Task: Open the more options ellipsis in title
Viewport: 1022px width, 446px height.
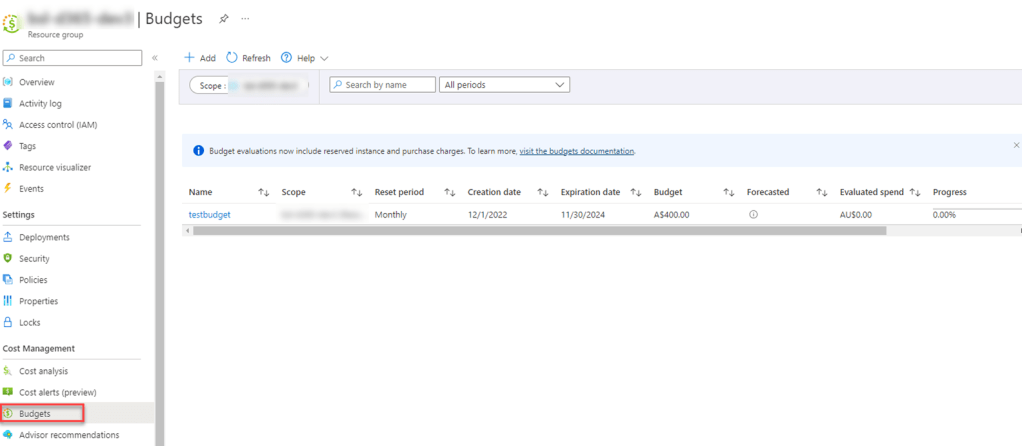Action: (x=245, y=19)
